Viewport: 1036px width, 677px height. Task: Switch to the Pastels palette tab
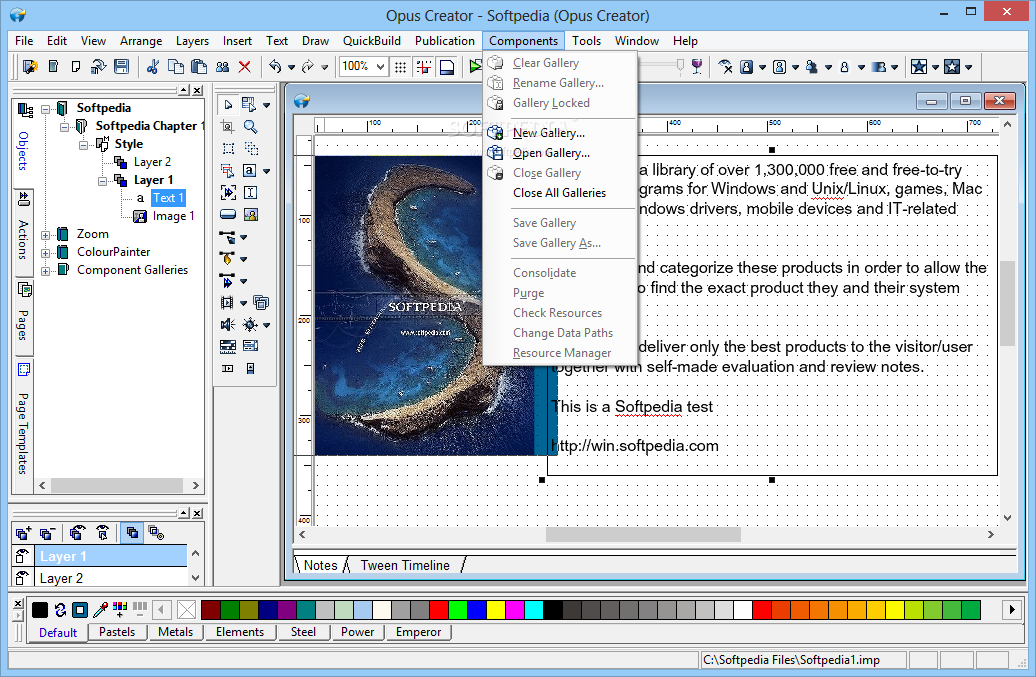coord(117,631)
